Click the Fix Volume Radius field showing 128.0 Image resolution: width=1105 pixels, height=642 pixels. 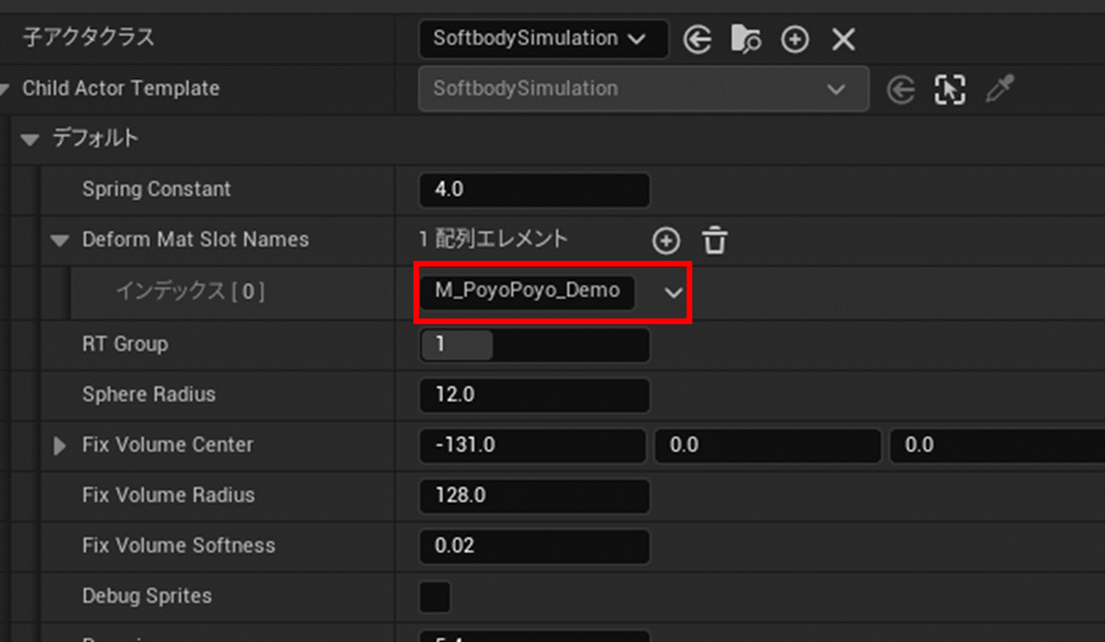coord(534,495)
